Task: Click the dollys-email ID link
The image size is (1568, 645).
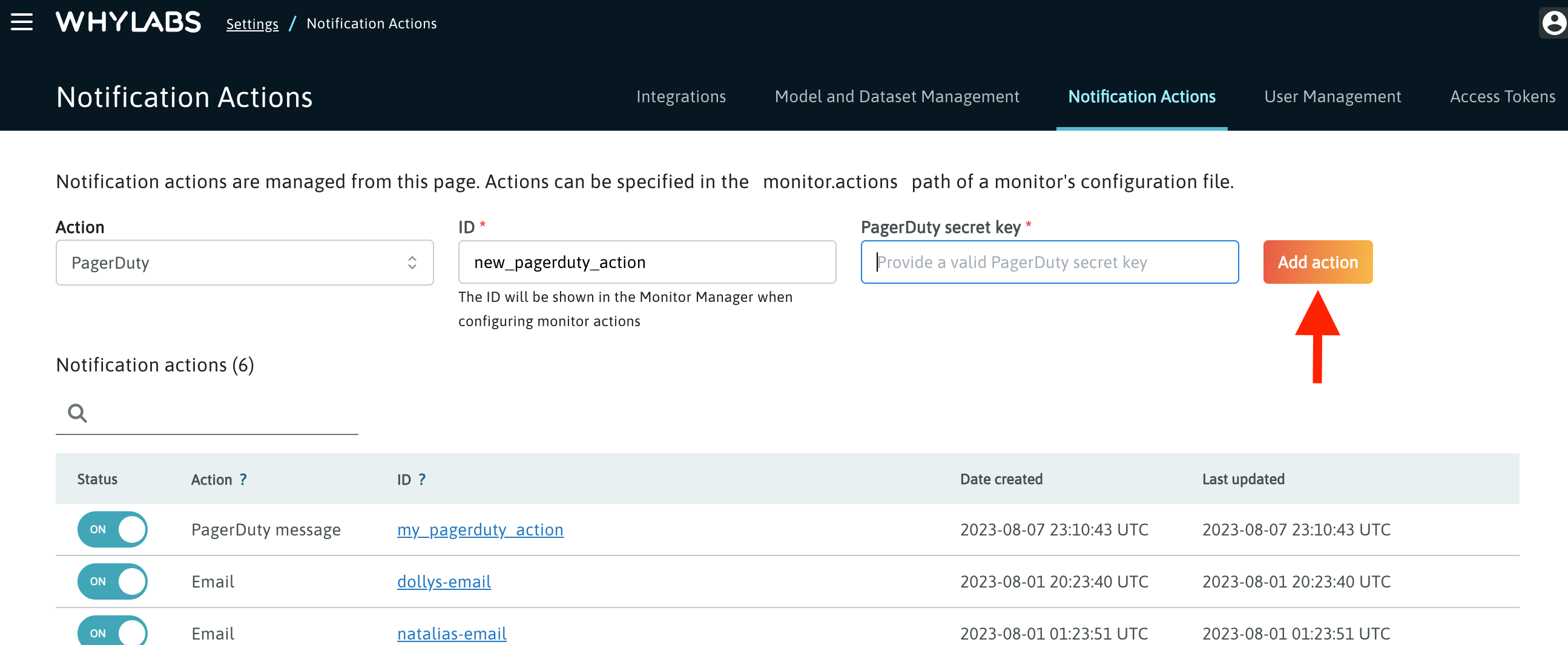Action: pyautogui.click(x=444, y=581)
